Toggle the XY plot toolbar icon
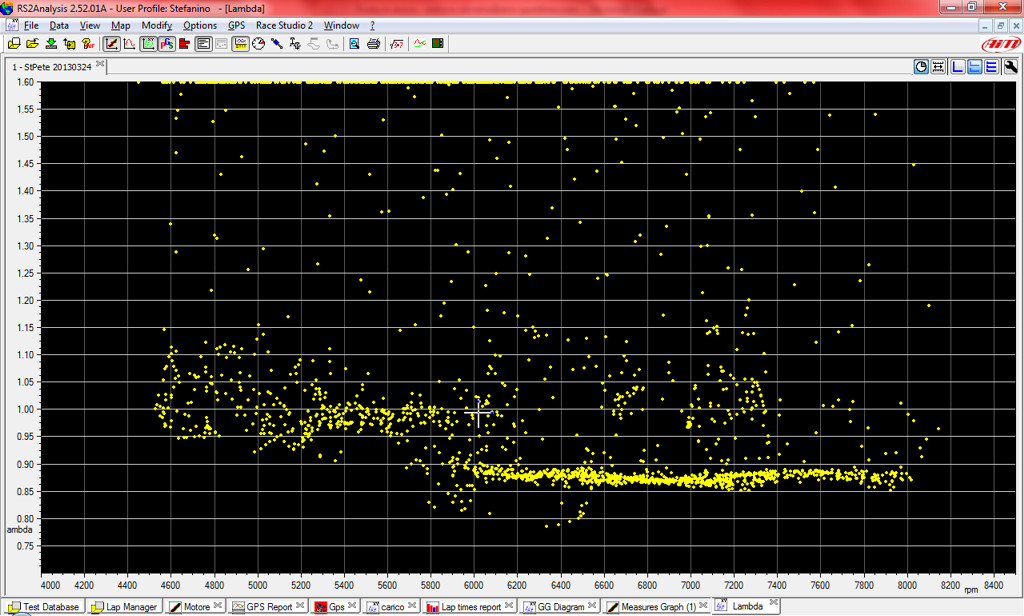Screen dimensions: 1024x616 [148, 44]
